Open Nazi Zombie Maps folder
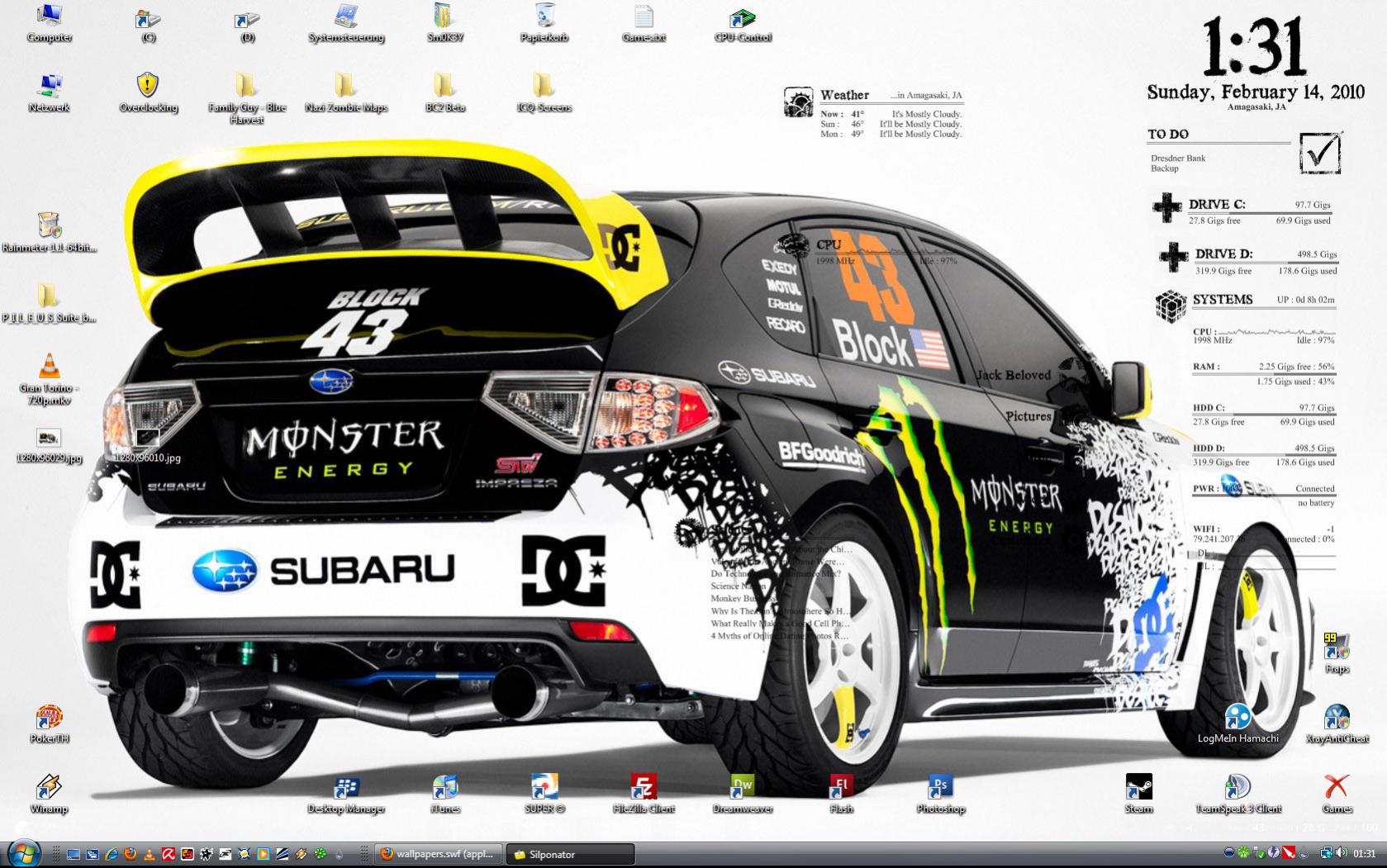 (346, 93)
